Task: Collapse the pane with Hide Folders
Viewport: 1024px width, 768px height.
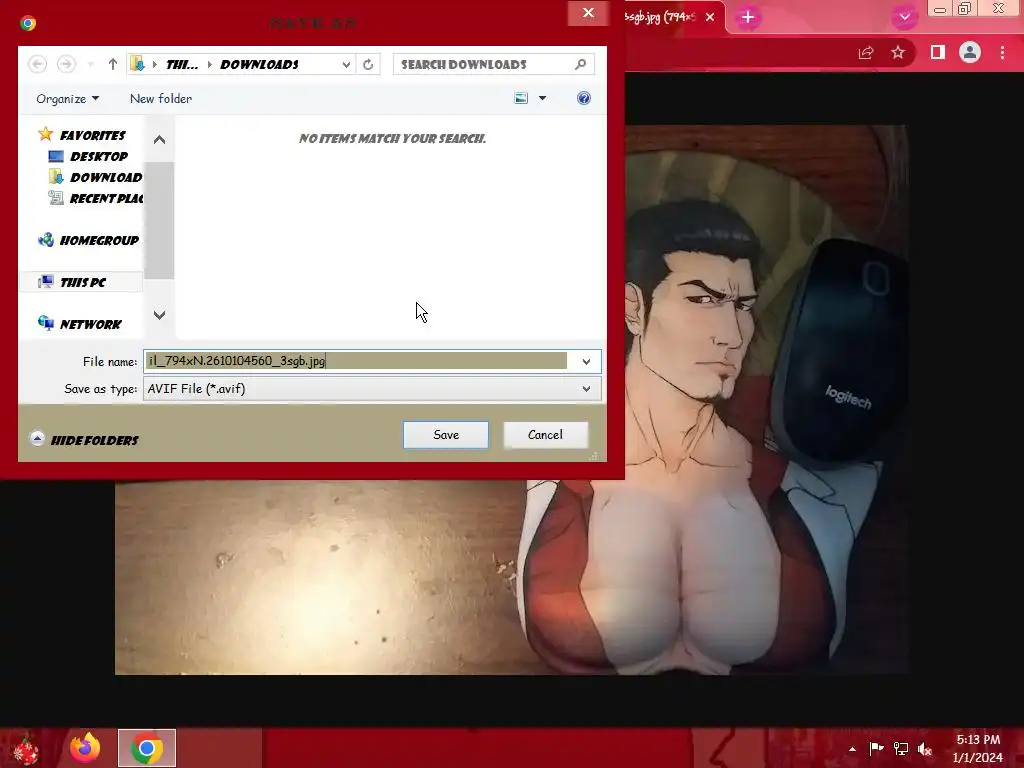Action: pos(84,440)
